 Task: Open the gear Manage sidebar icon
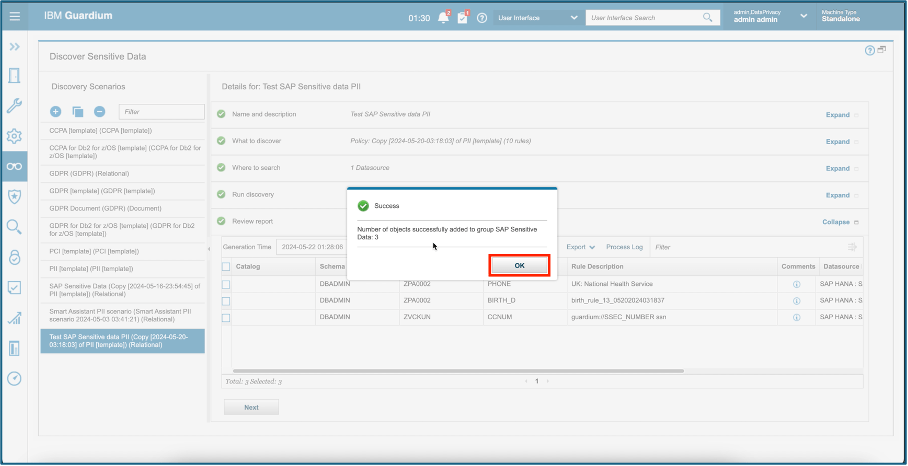point(14,137)
